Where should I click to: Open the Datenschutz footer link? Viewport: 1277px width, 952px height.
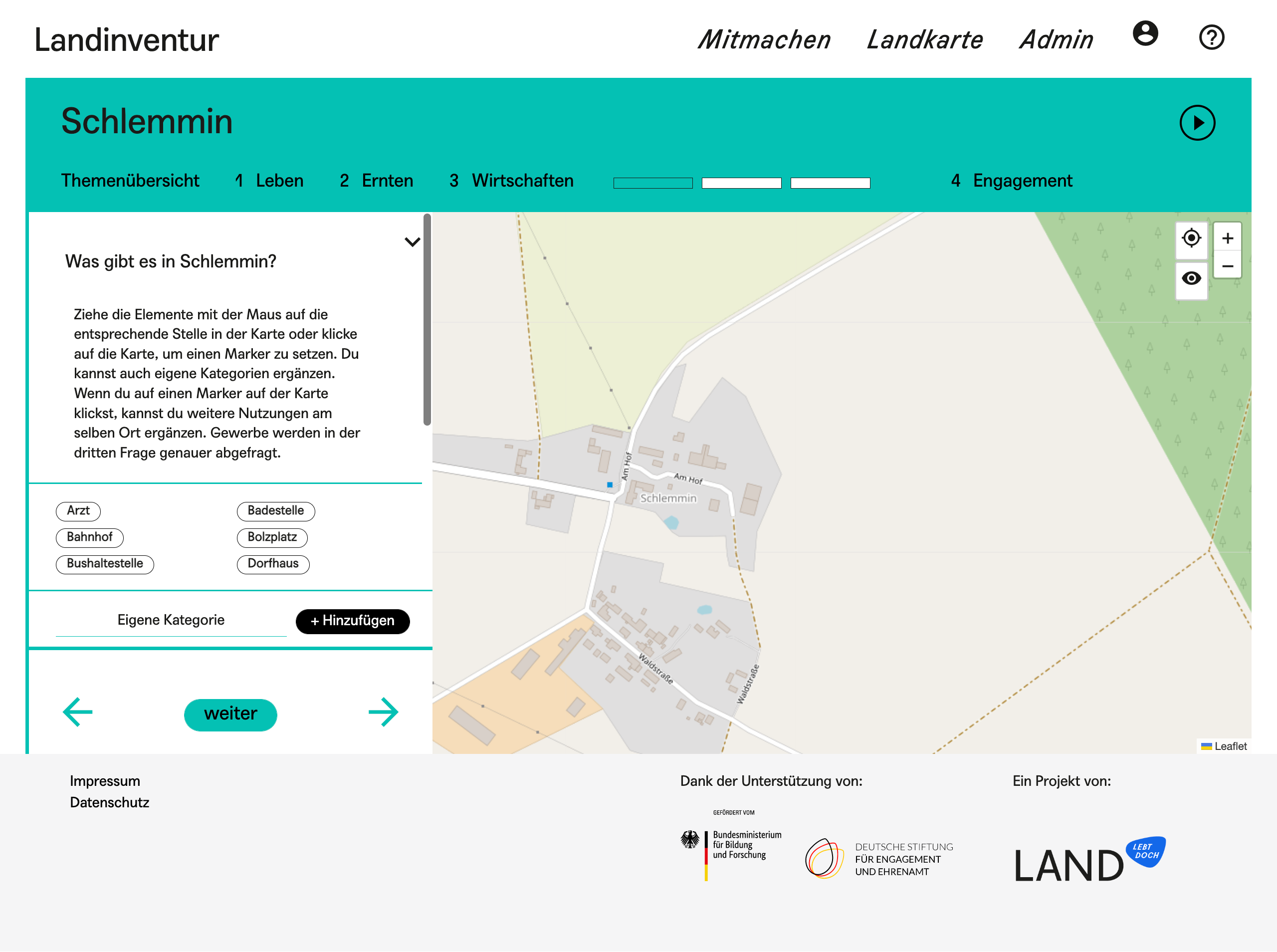pyautogui.click(x=109, y=802)
